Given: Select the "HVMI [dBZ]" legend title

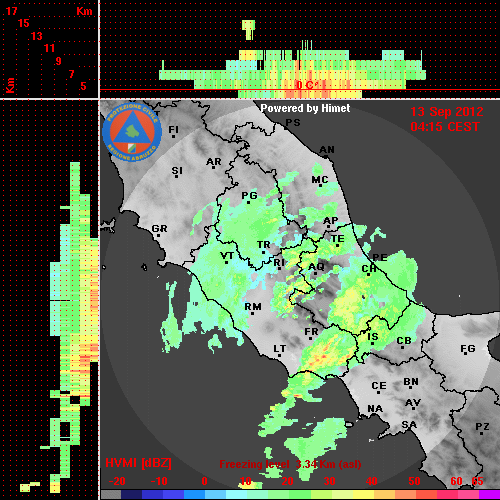Looking at the screenshot, I should (x=138, y=463).
